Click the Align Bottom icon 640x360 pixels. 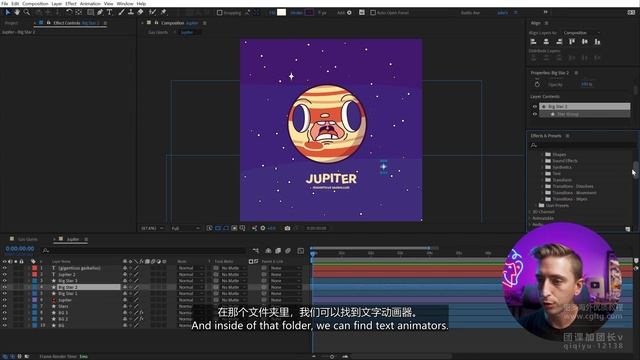[x=597, y=42]
